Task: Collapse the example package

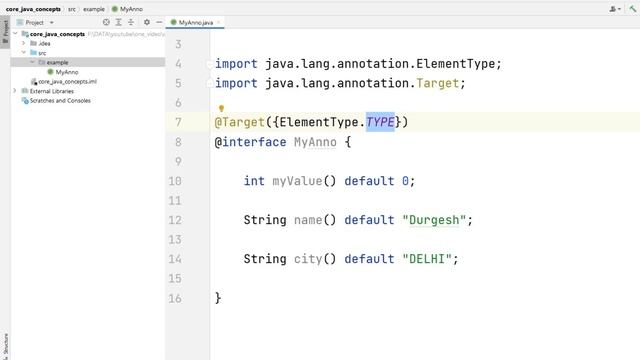Action: coord(32,62)
